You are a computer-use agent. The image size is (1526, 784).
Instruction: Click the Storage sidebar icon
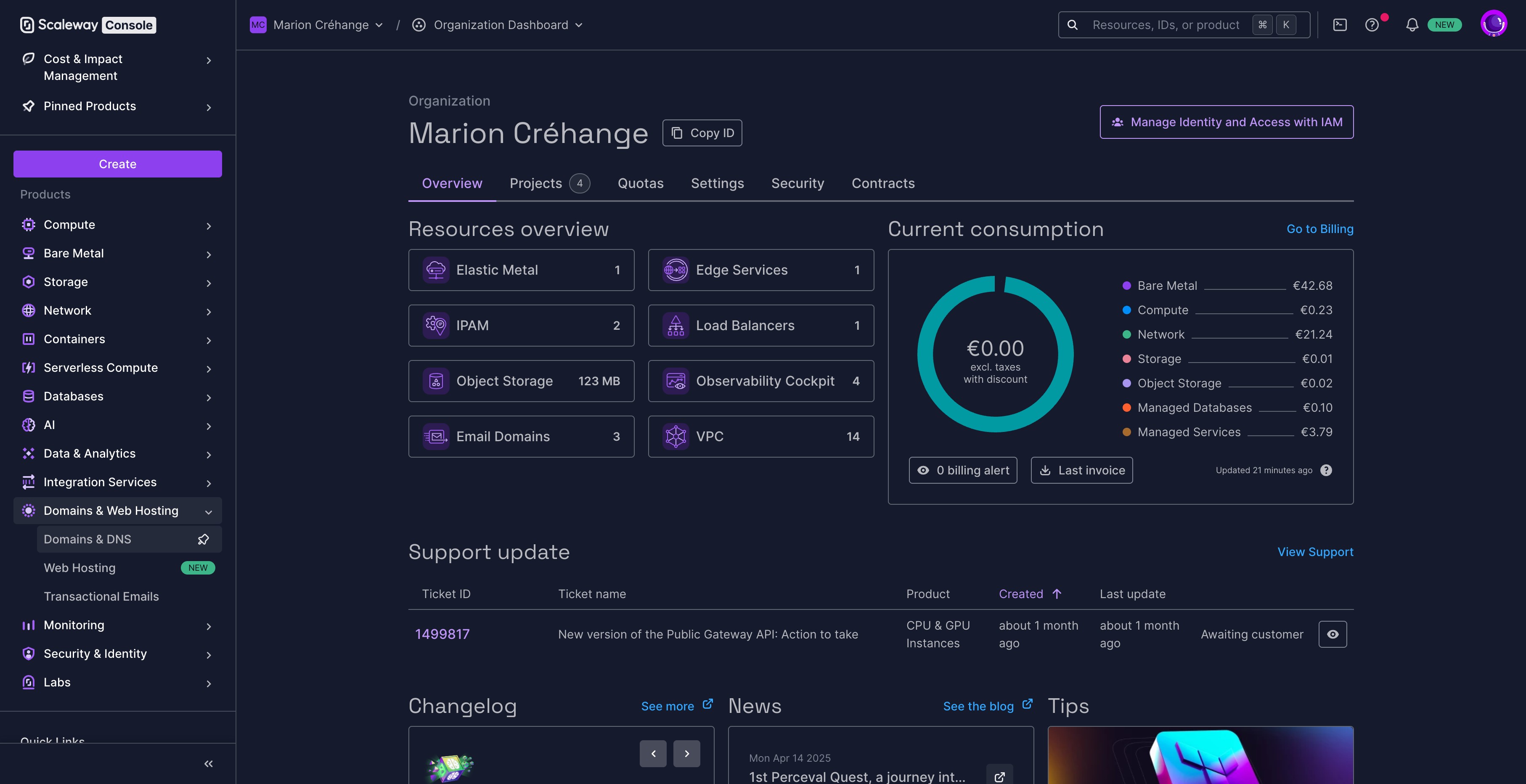29,282
